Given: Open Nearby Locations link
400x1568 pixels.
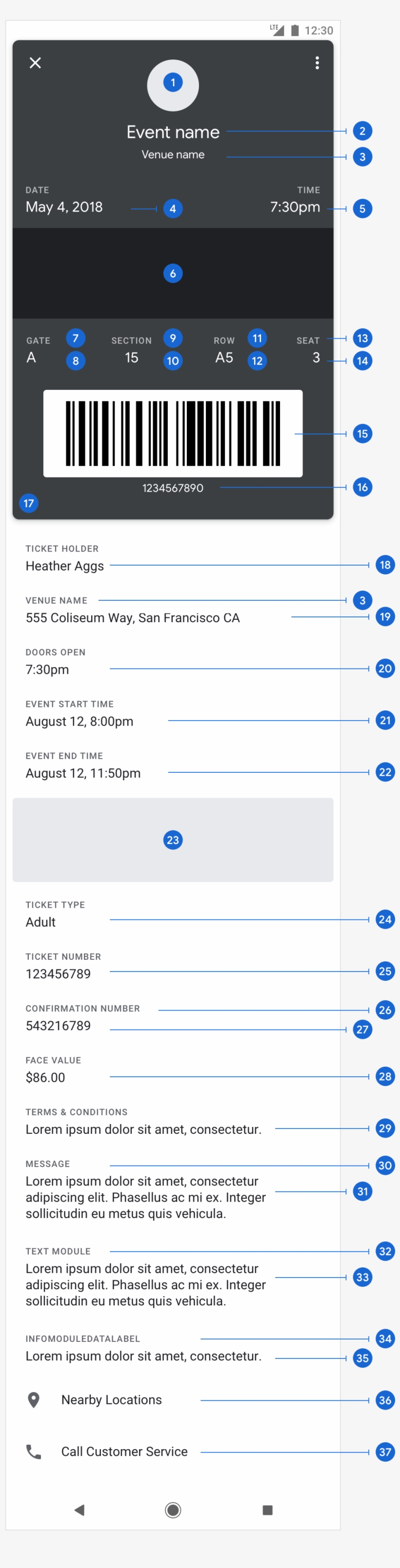Looking at the screenshot, I should (x=112, y=1400).
